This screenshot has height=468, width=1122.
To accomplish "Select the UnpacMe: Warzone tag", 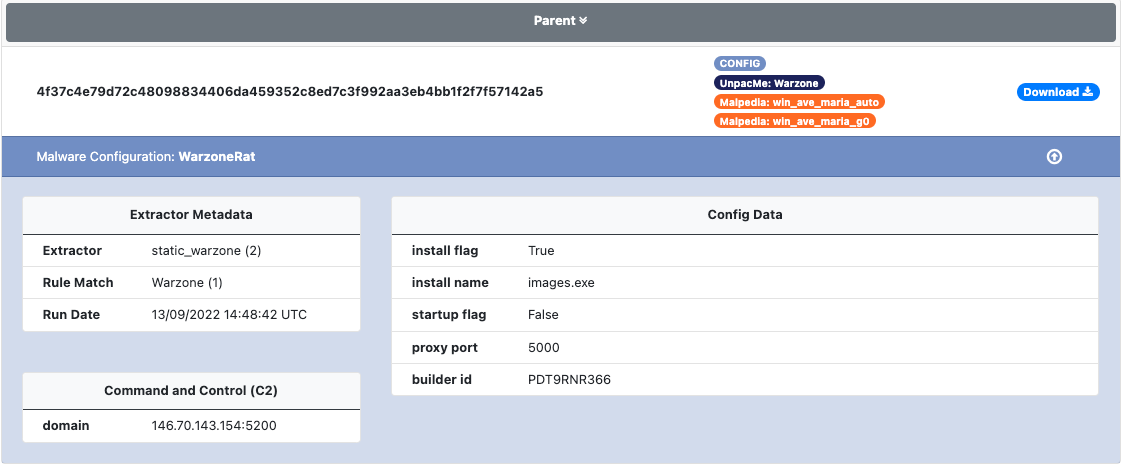I will pyautogui.click(x=769, y=82).
